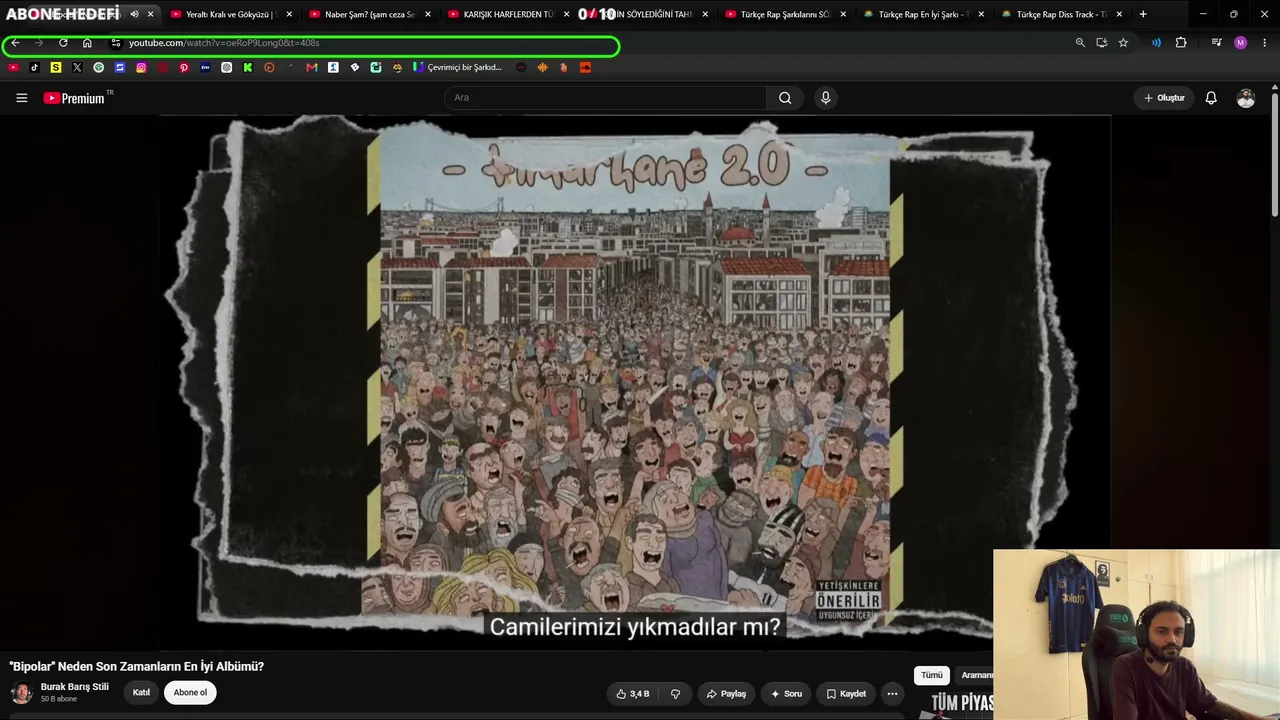This screenshot has height=720, width=1280.
Task: Open the browser profile M avatar
Action: 1241,43
